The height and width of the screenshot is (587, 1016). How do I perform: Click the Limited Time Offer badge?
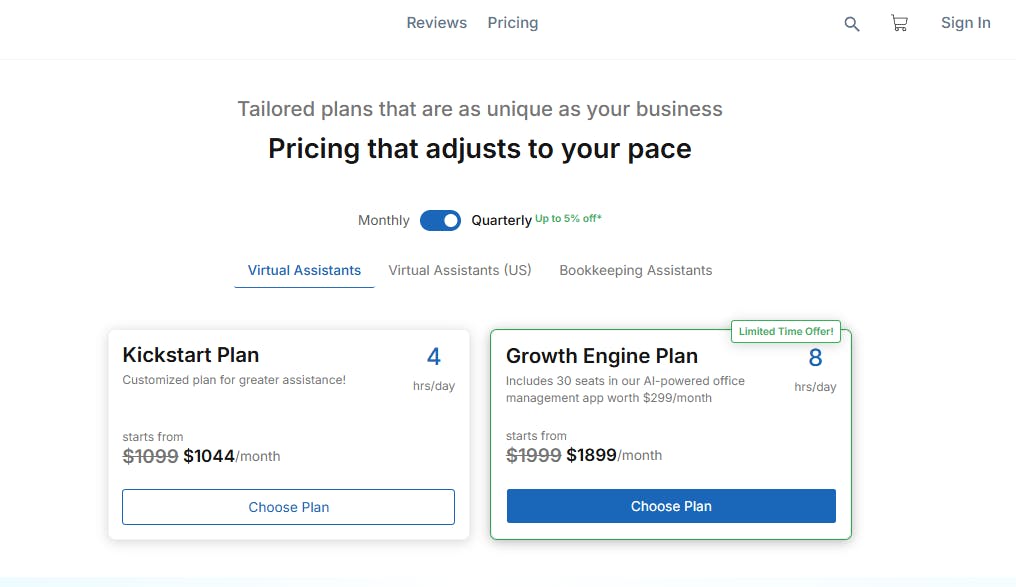786,331
